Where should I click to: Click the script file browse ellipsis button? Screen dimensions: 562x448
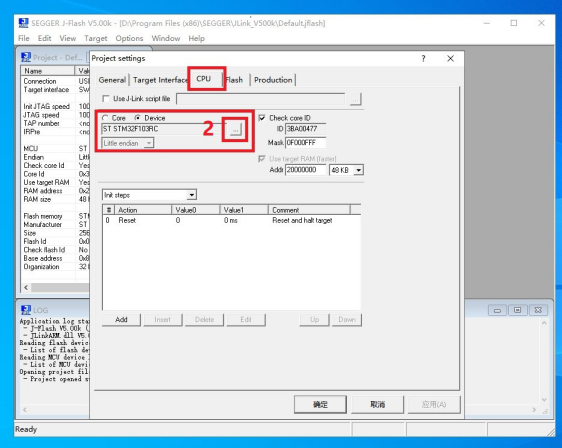(x=355, y=99)
